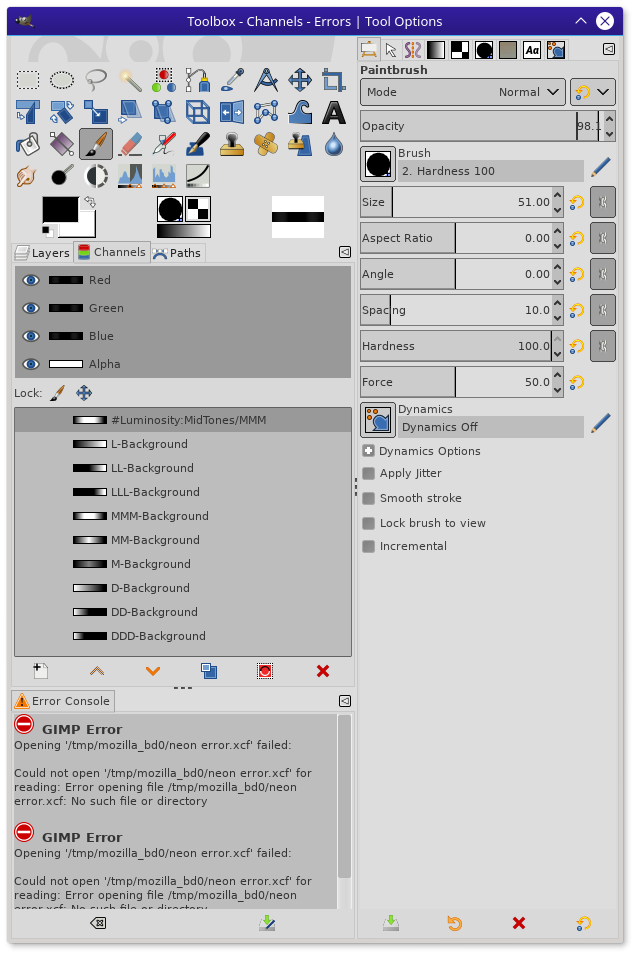Clear the error console
636x956 pixels.
[98, 923]
